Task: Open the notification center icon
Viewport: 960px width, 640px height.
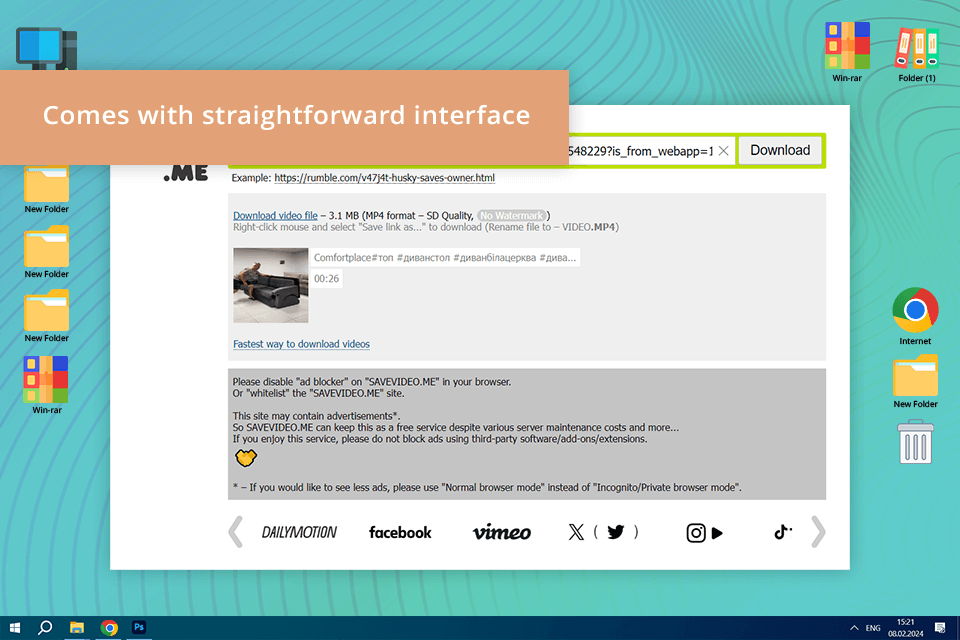Action: (940, 628)
